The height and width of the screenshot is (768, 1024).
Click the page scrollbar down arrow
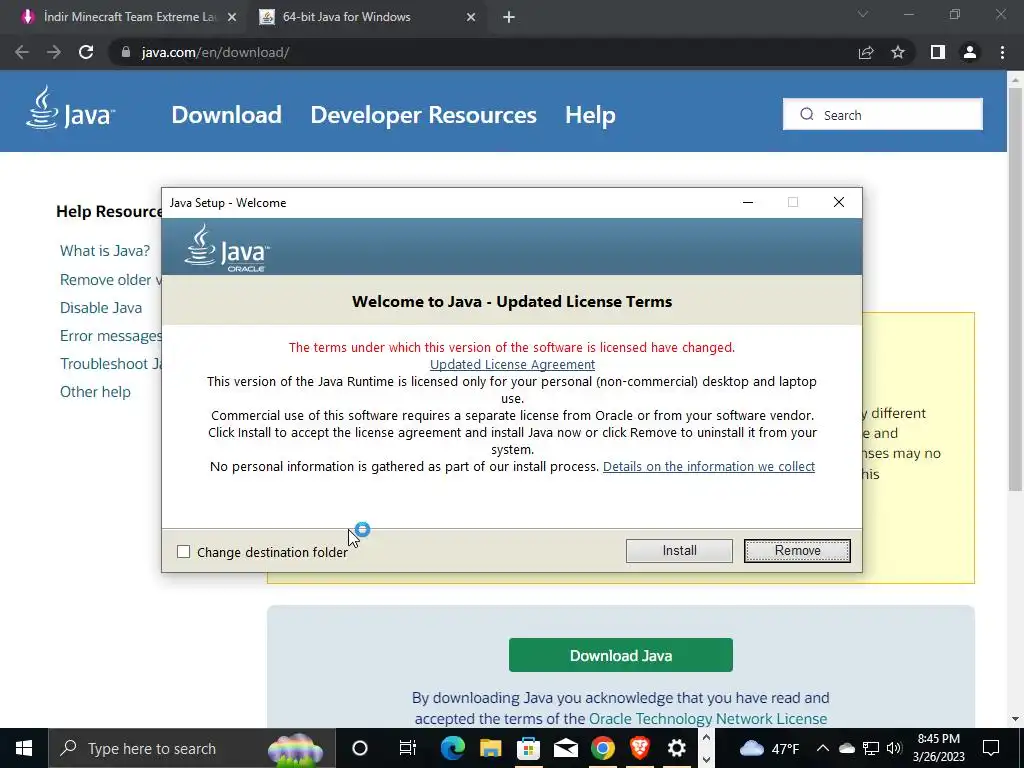point(1015,719)
